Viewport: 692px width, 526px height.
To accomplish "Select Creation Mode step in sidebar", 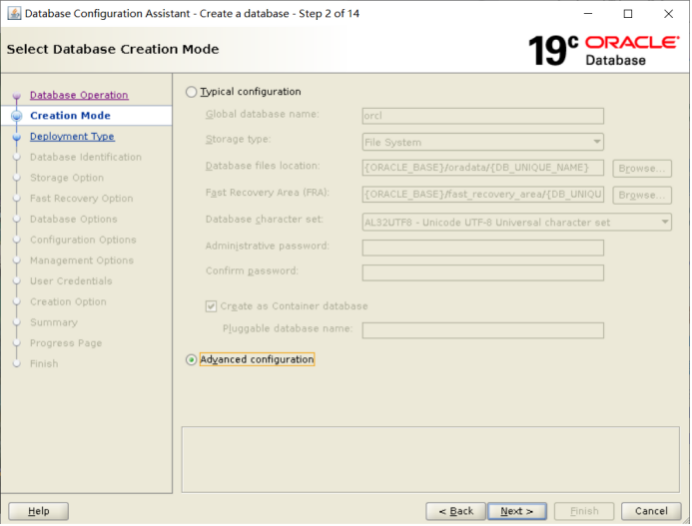I will pos(70,116).
